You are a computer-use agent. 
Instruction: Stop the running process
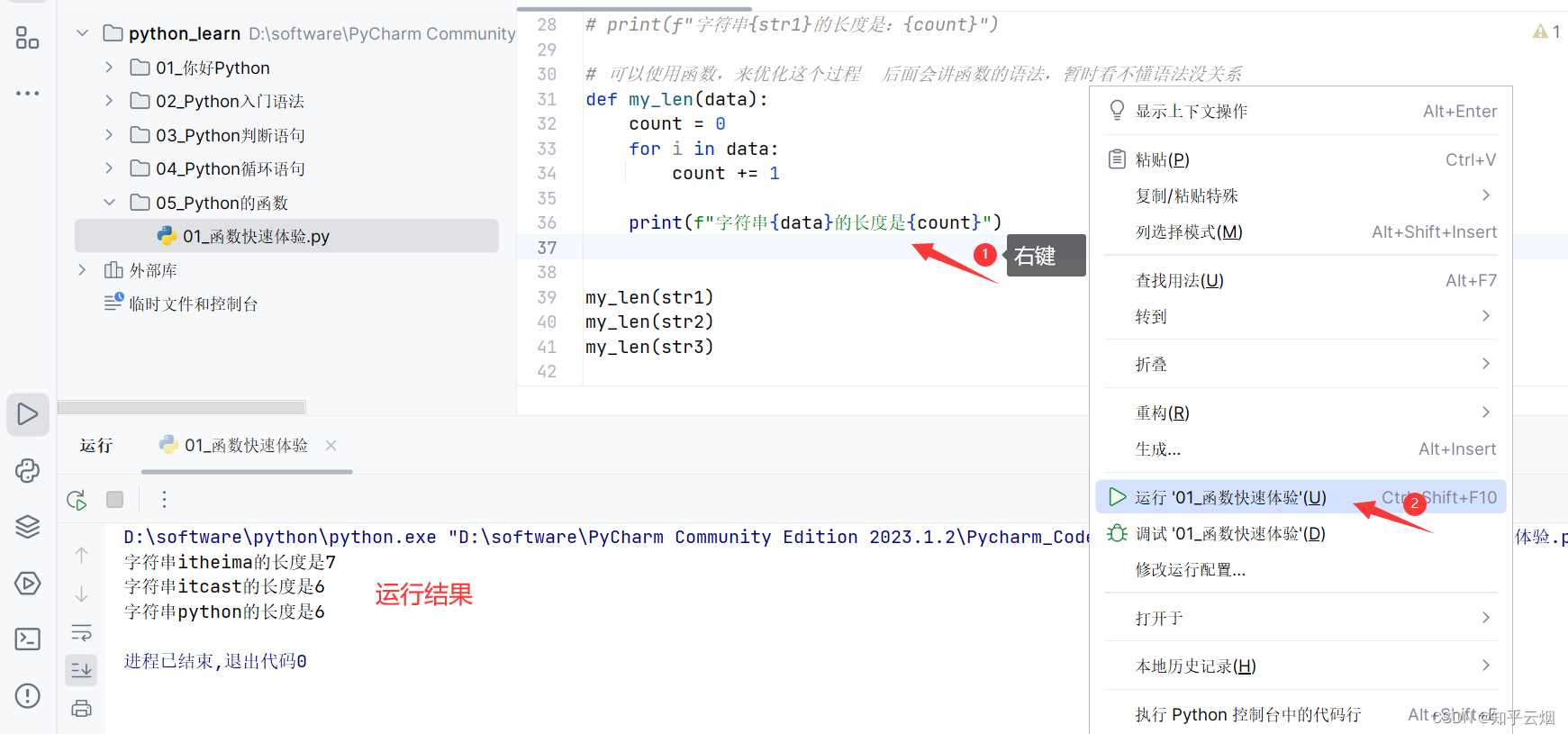[114, 499]
